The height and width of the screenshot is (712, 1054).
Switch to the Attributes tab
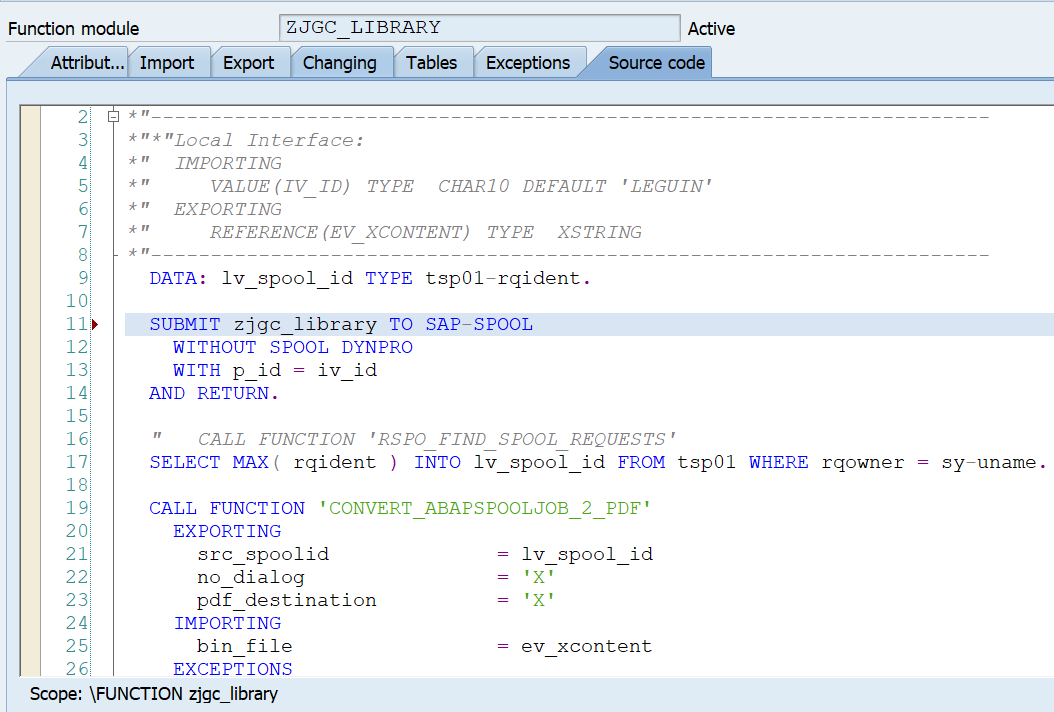(87, 61)
